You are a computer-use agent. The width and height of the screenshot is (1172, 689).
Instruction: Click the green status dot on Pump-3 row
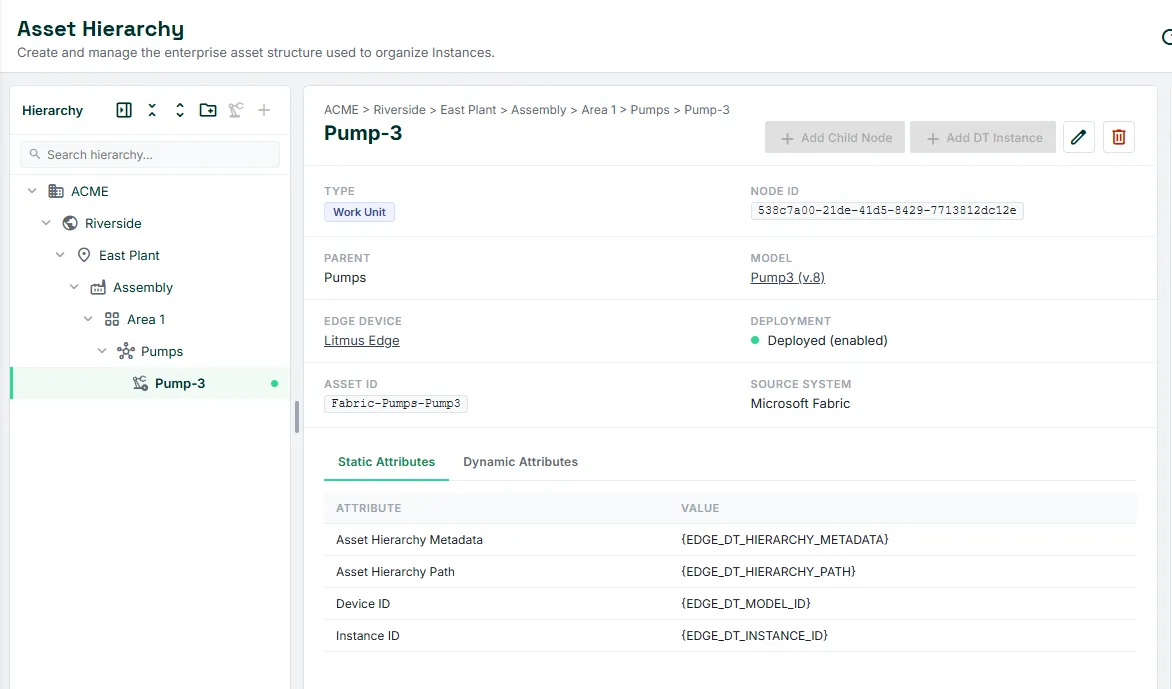[274, 383]
